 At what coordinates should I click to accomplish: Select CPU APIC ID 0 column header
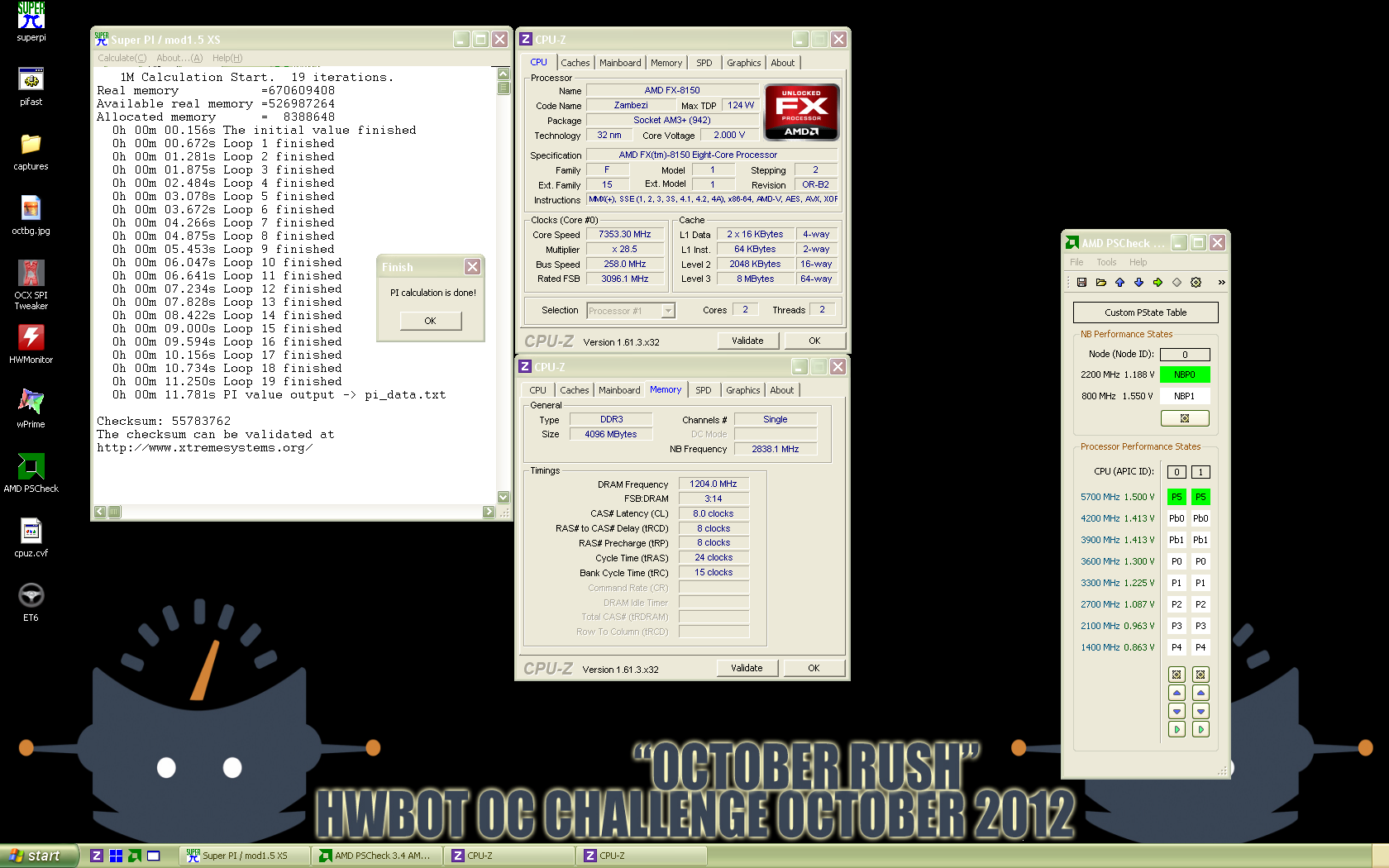click(1177, 472)
